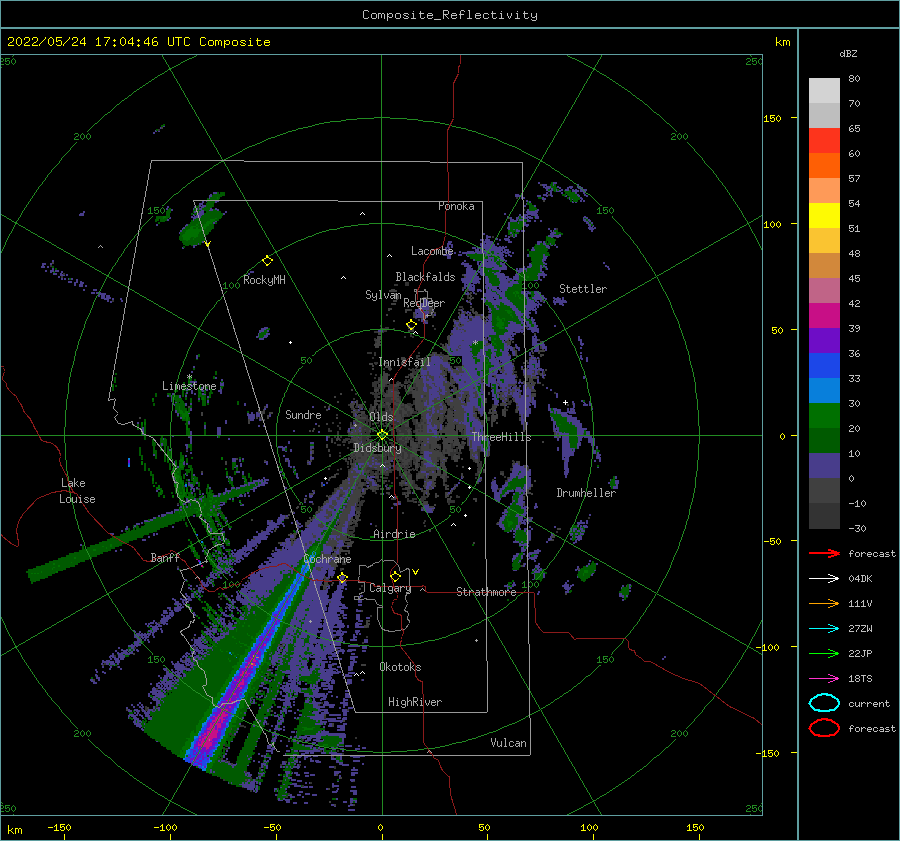
Task: Click the Drumheller town label
Action: [x=586, y=493]
